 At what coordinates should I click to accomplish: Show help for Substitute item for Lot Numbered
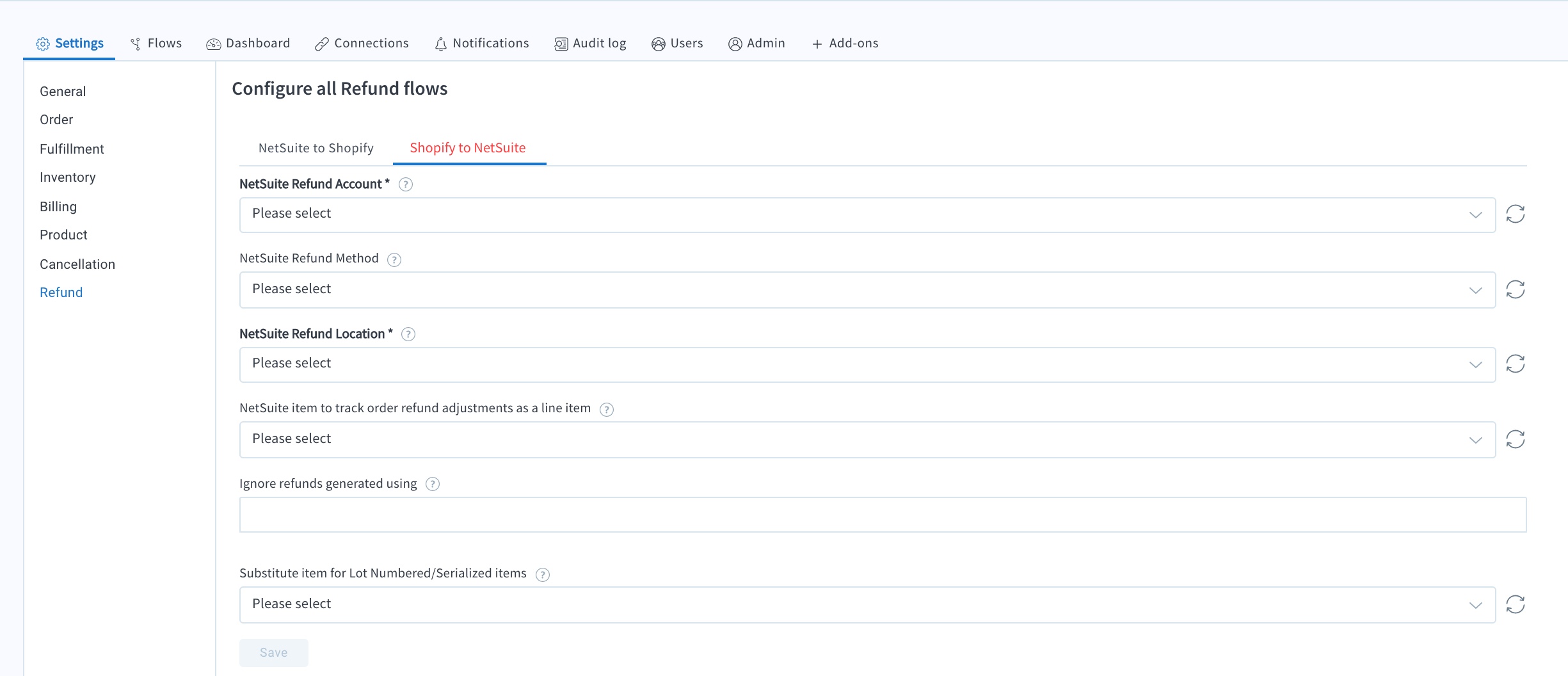pyautogui.click(x=543, y=574)
